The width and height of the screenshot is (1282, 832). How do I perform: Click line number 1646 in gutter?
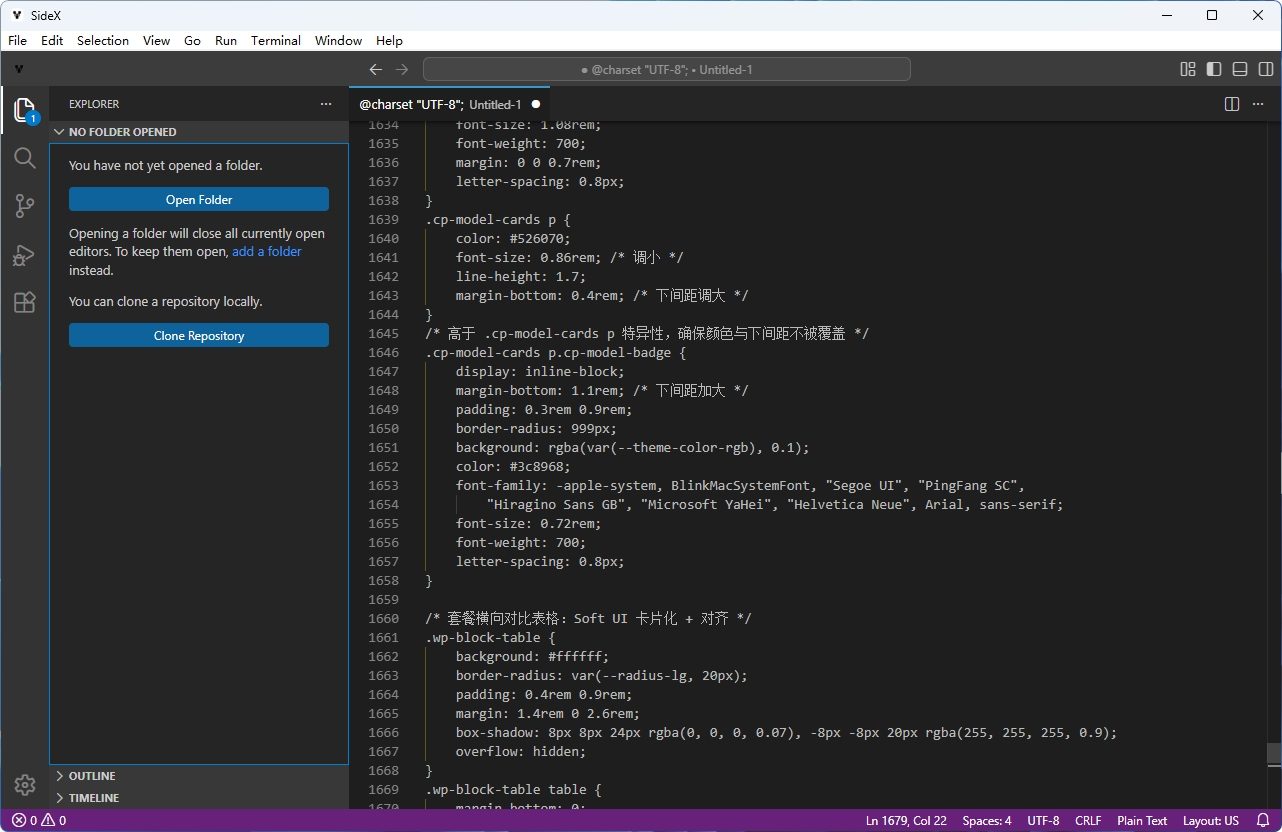point(383,352)
